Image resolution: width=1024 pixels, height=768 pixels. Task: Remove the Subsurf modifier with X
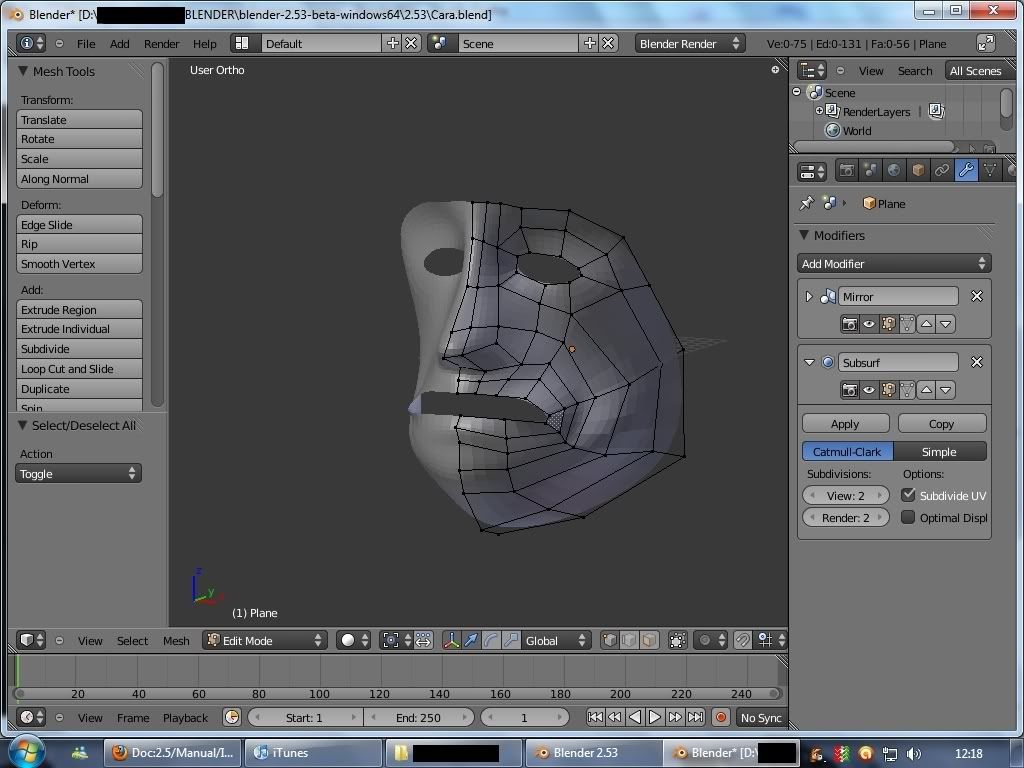pos(977,362)
